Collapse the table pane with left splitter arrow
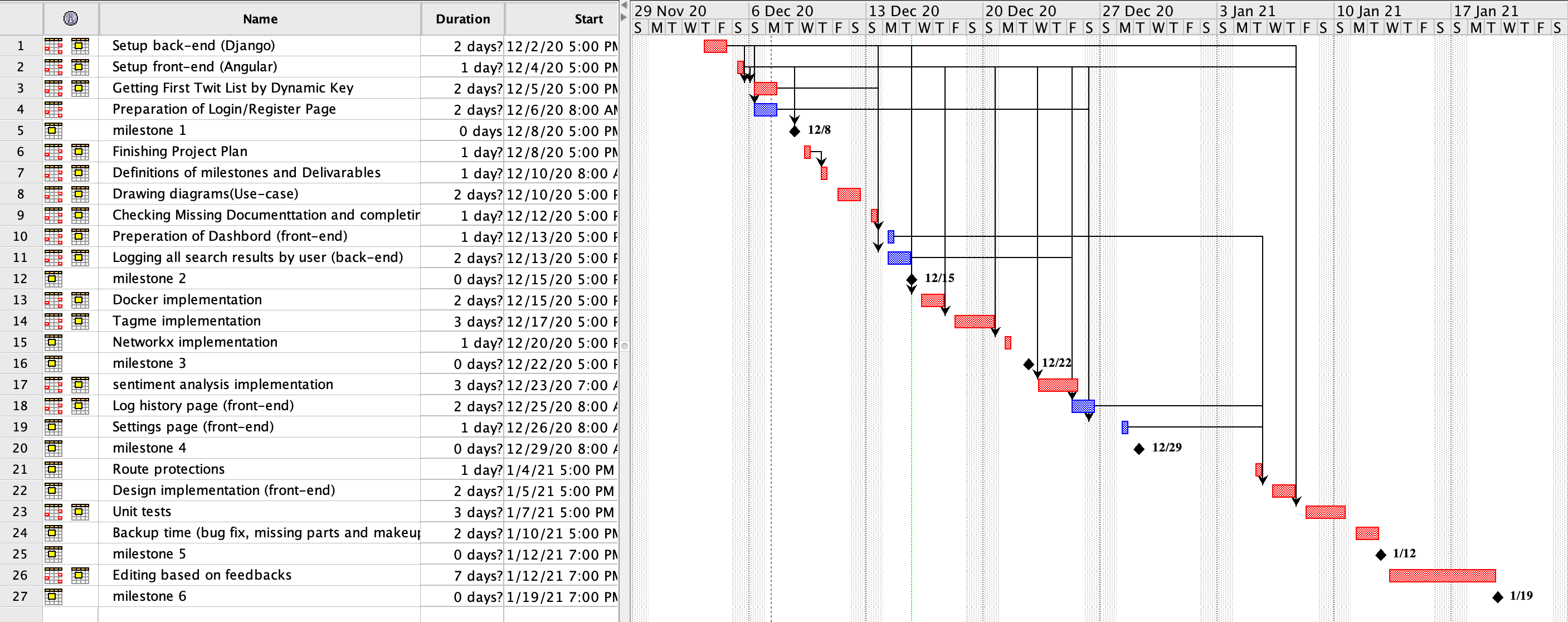The image size is (1568, 622). coord(624,6)
